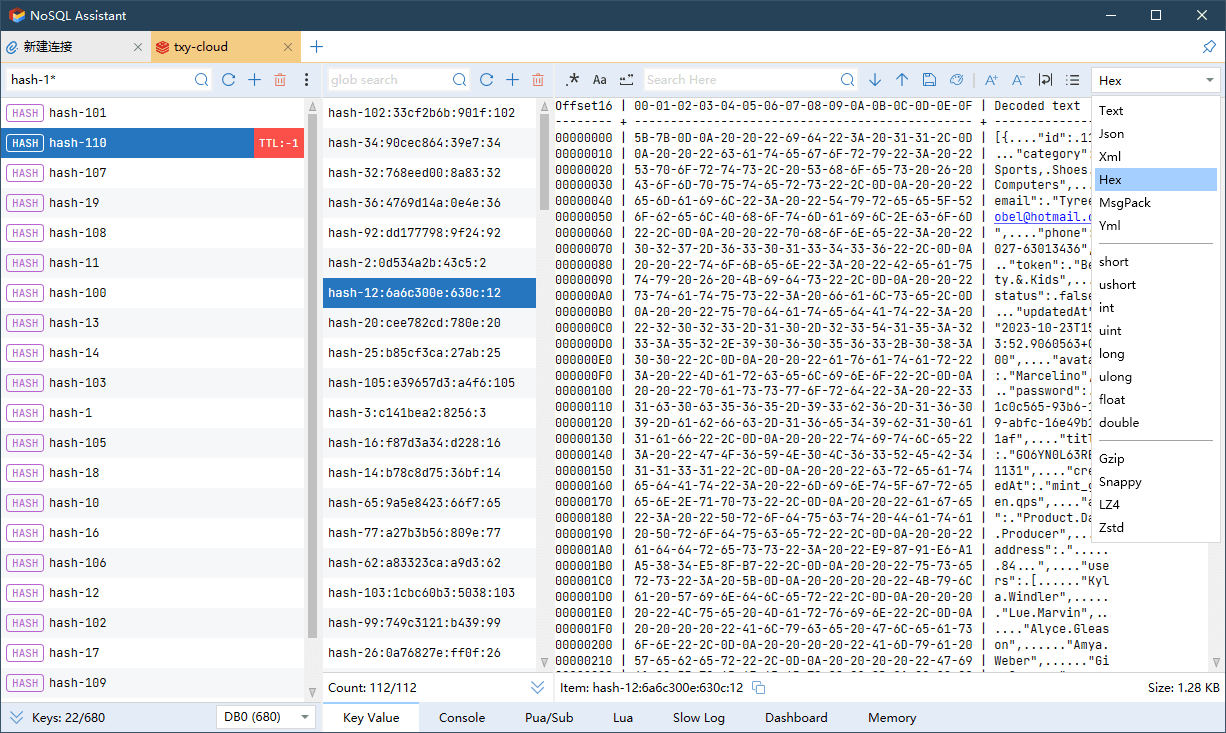The image size is (1226, 733).
Task: Delete selected key with red trash icon
Action: click(x=280, y=80)
